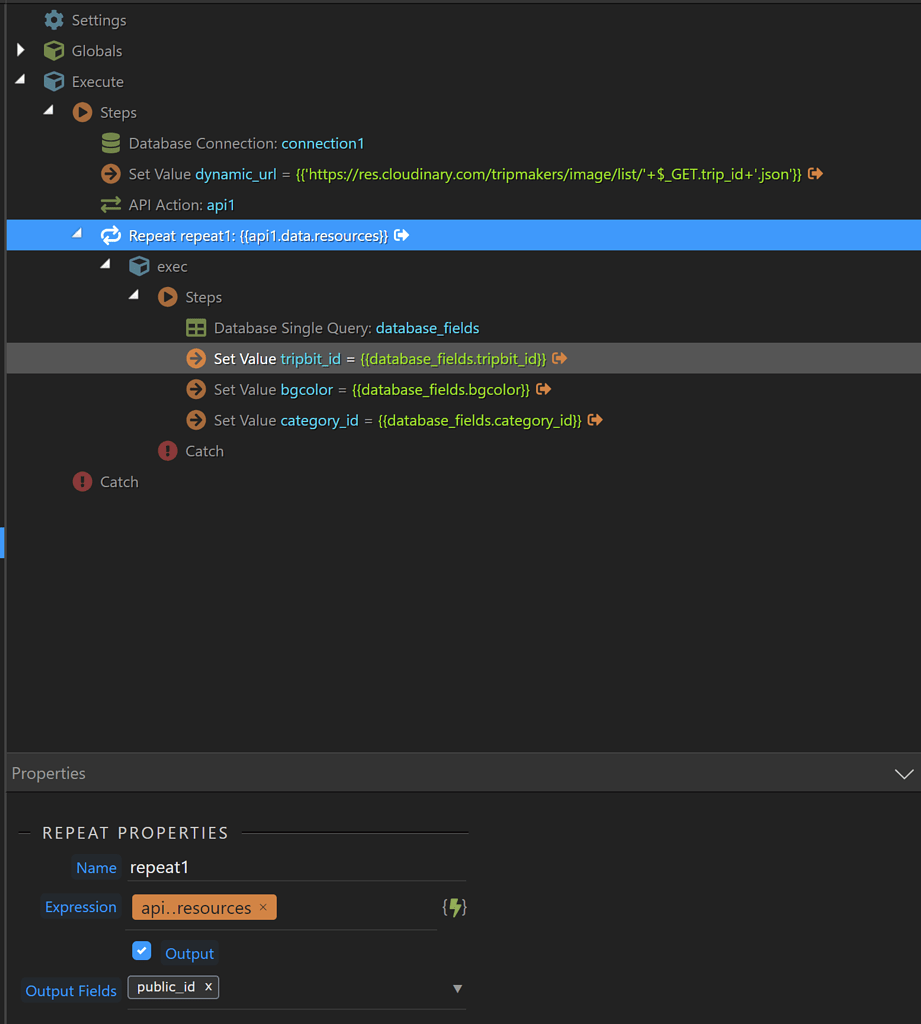The width and height of the screenshot is (921, 1024).
Task: Click the Set Value icon for dynamic_url
Action: [110, 174]
